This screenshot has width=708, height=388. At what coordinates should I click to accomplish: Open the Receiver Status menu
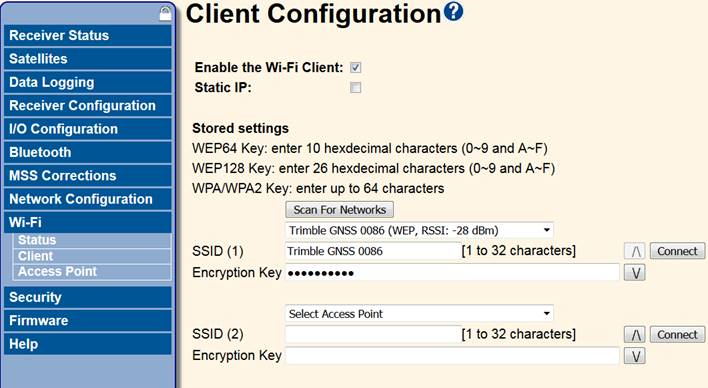pos(88,35)
